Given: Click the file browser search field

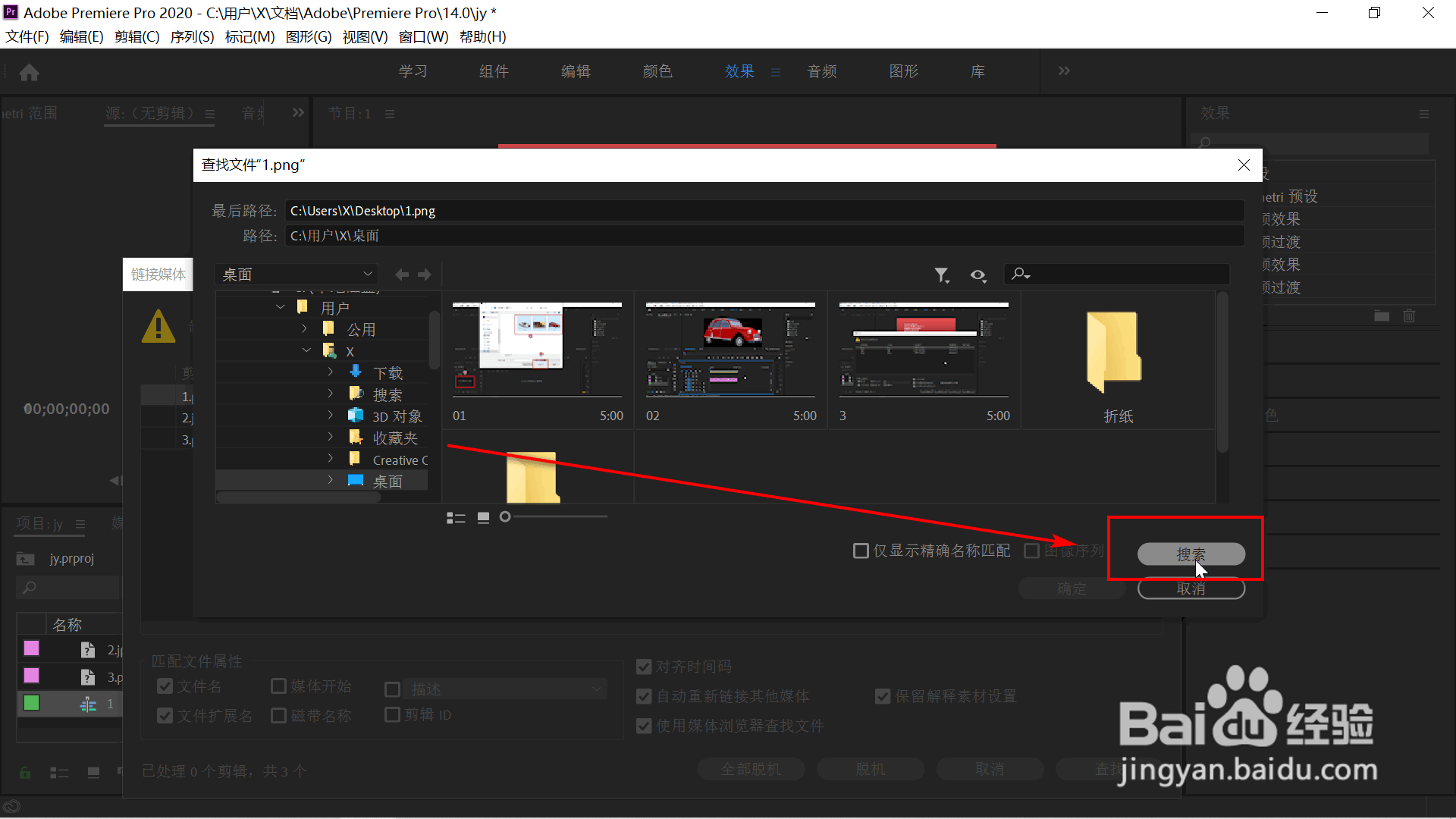Looking at the screenshot, I should click(x=1117, y=274).
